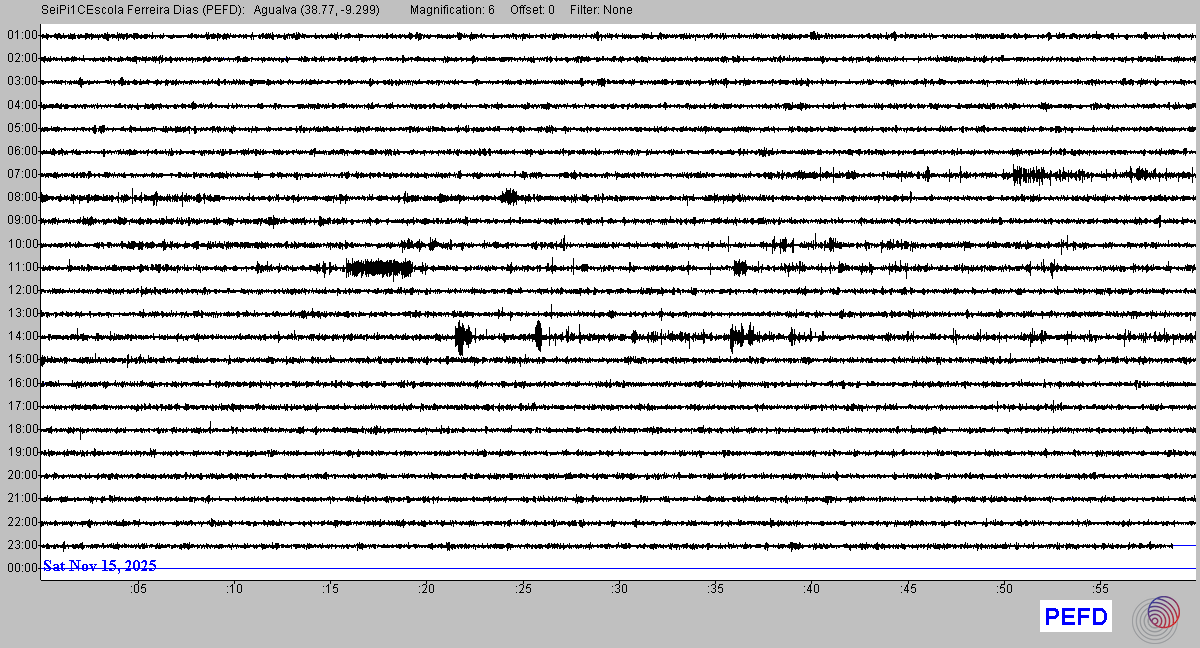Click the small burst near :24 on 08:00 trace

tap(509, 196)
